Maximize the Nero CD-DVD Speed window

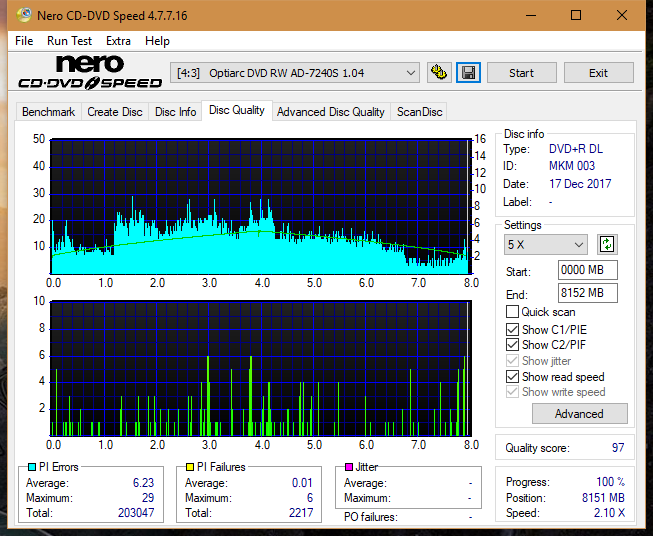576,15
